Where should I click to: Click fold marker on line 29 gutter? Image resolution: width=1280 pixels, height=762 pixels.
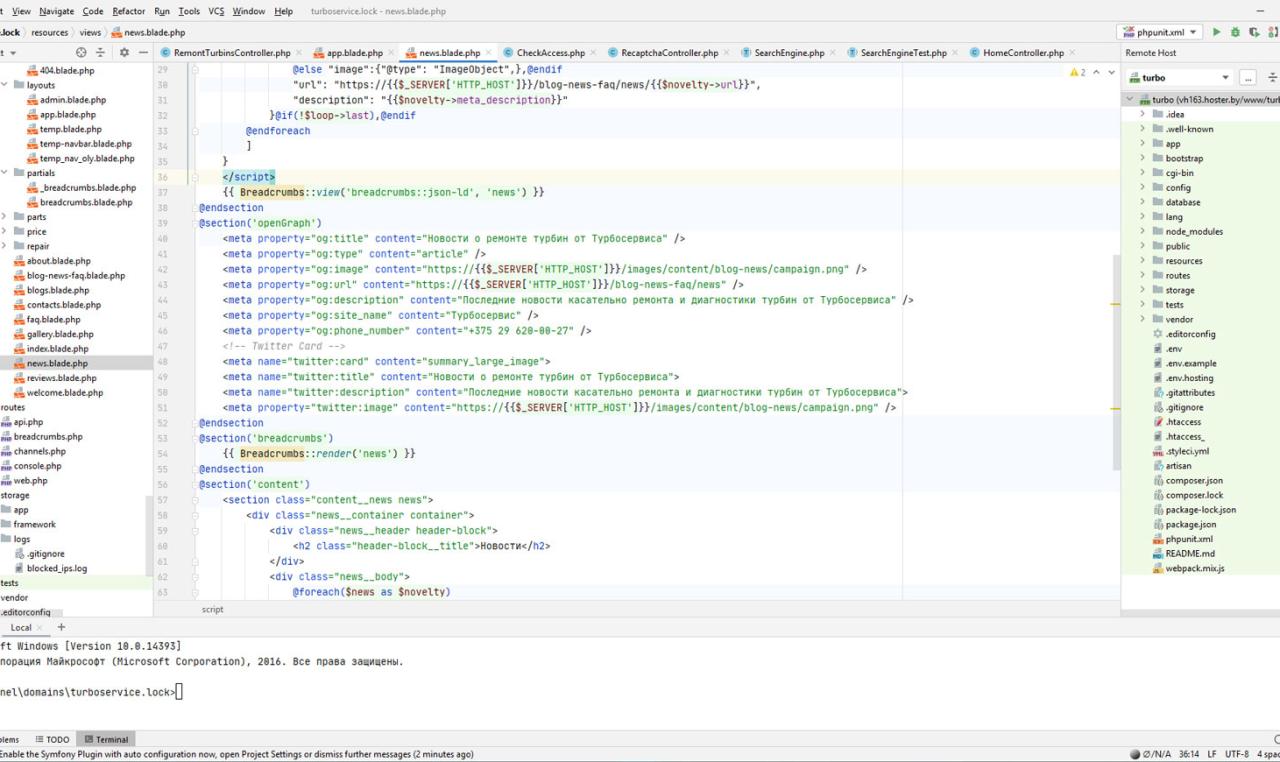click(x=194, y=70)
